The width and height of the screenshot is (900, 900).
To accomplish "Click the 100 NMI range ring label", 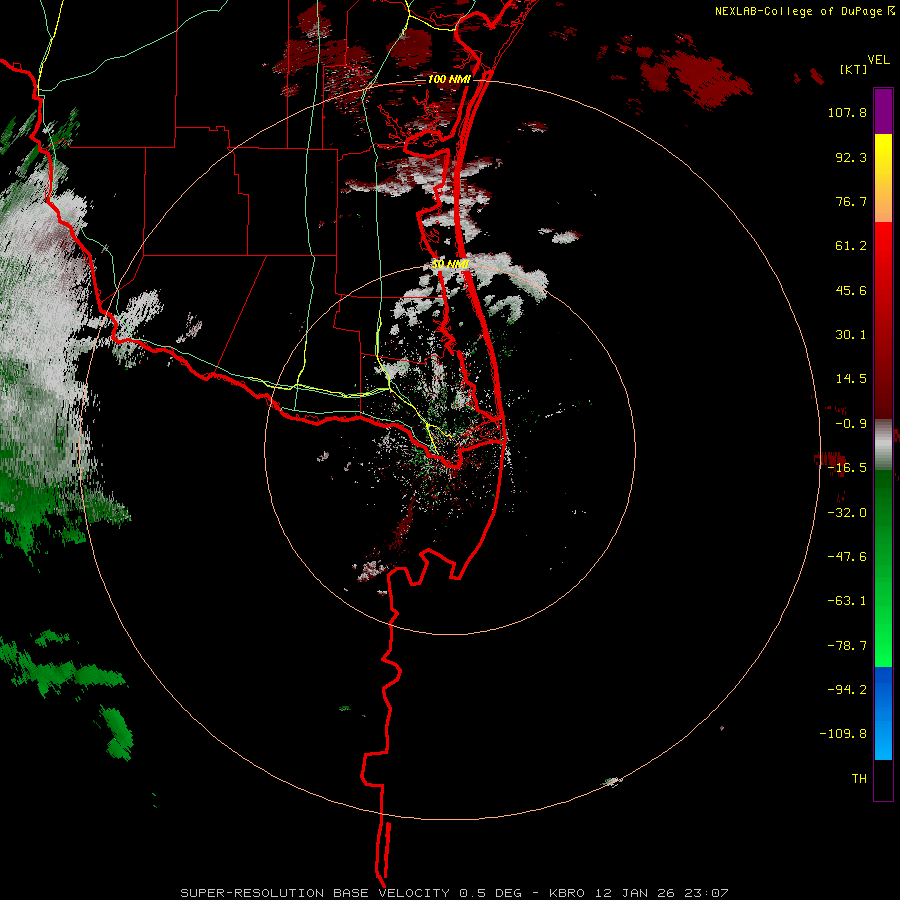I will pyautogui.click(x=449, y=79).
